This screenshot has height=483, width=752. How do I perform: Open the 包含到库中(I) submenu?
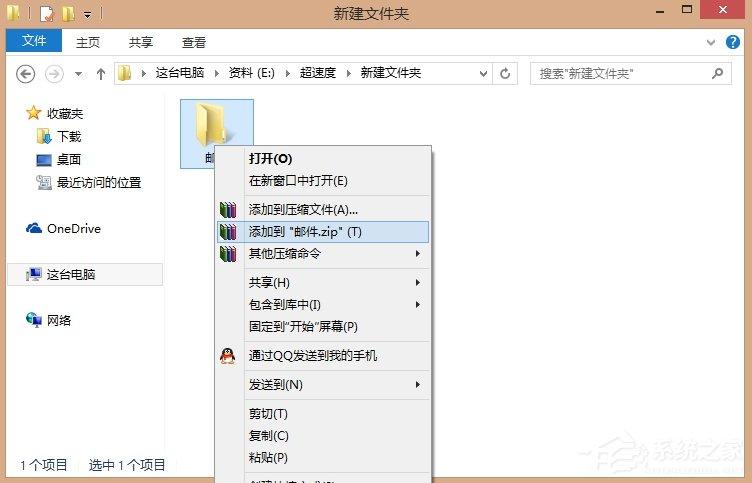[323, 305]
